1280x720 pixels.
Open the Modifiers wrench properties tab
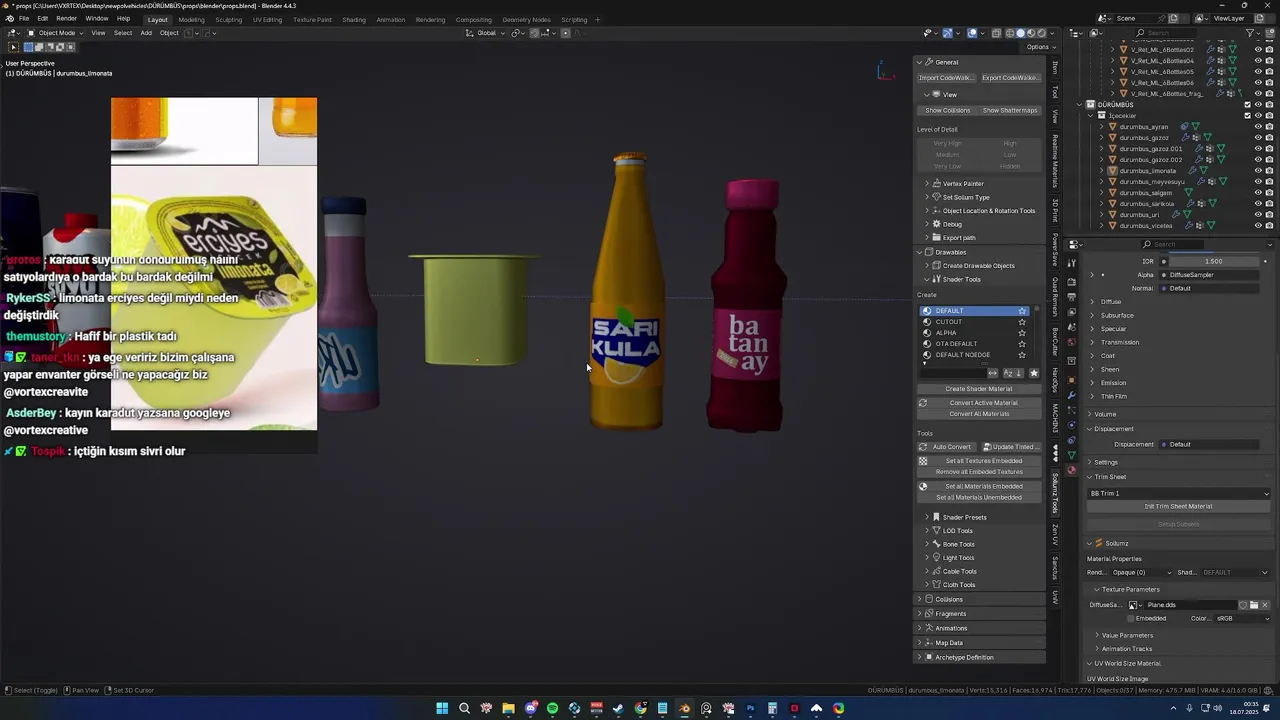[1071, 395]
